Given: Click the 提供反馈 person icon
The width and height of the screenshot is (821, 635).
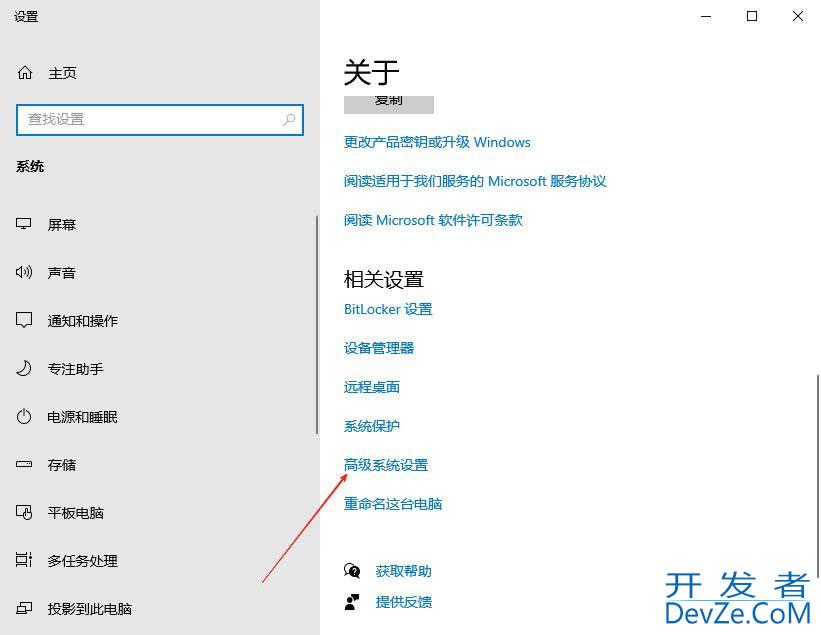Looking at the screenshot, I should [x=352, y=602].
